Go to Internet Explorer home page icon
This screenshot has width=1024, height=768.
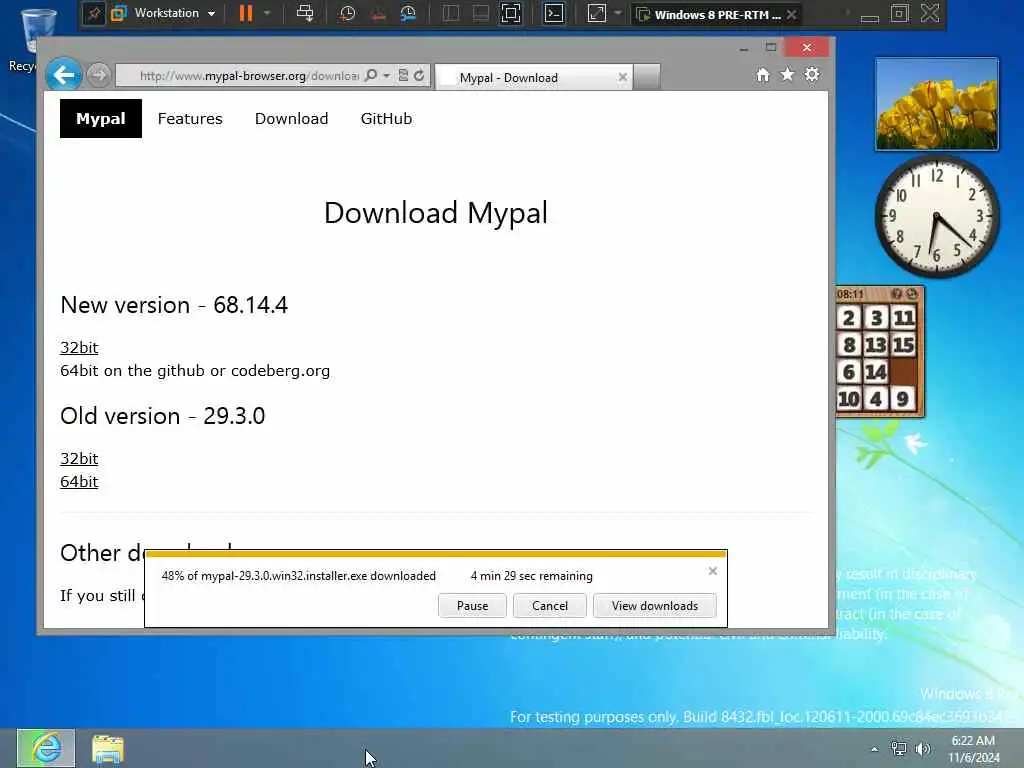[763, 75]
